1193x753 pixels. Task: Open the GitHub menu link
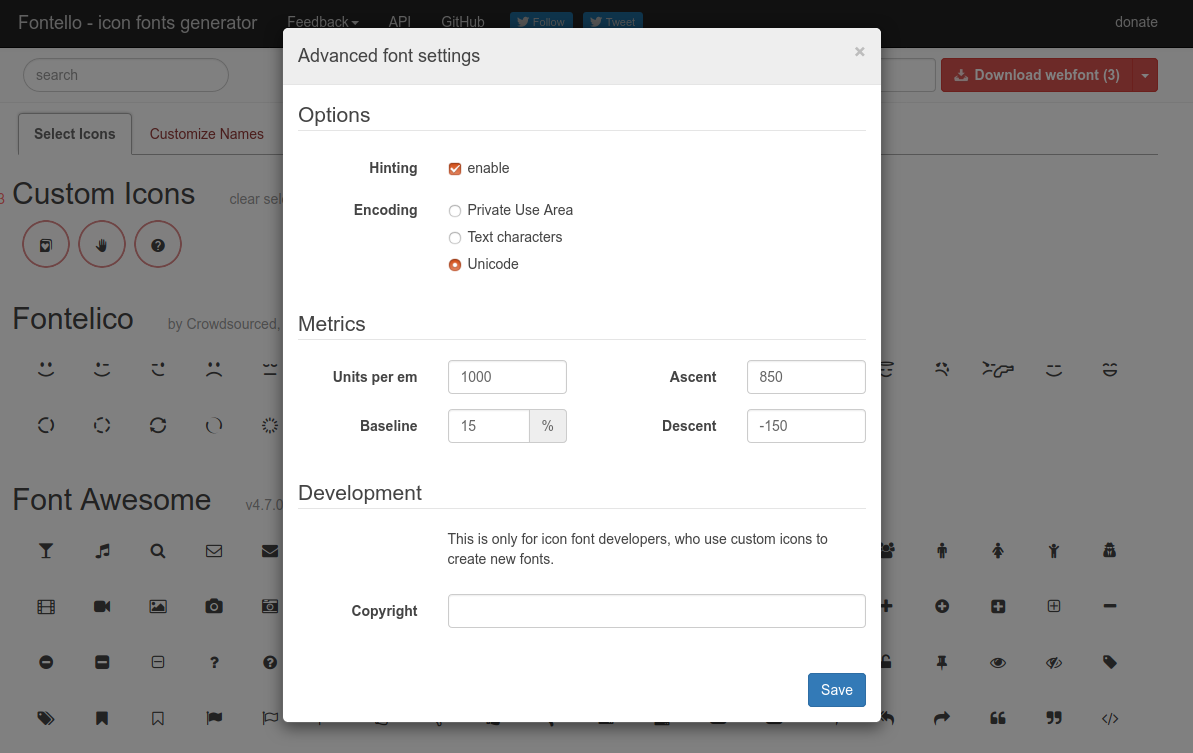[x=462, y=21]
